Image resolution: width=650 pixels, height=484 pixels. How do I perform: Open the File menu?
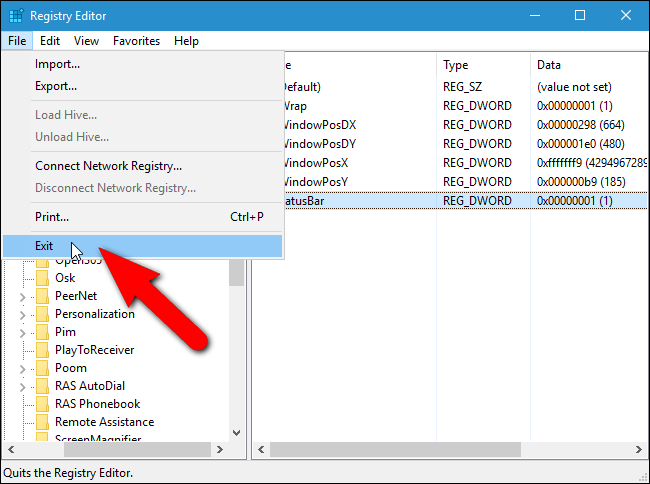17,41
